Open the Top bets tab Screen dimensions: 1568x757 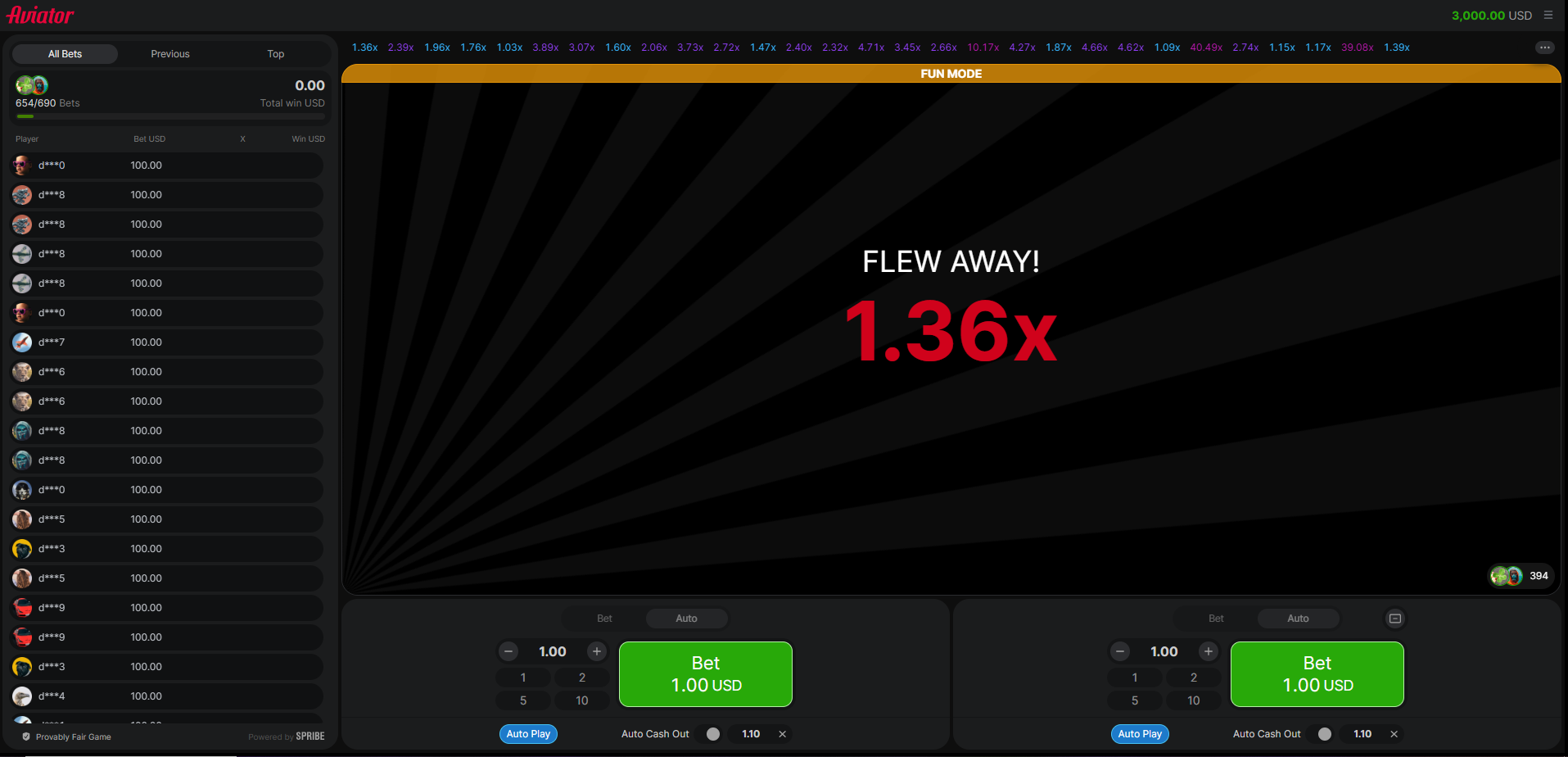(275, 54)
